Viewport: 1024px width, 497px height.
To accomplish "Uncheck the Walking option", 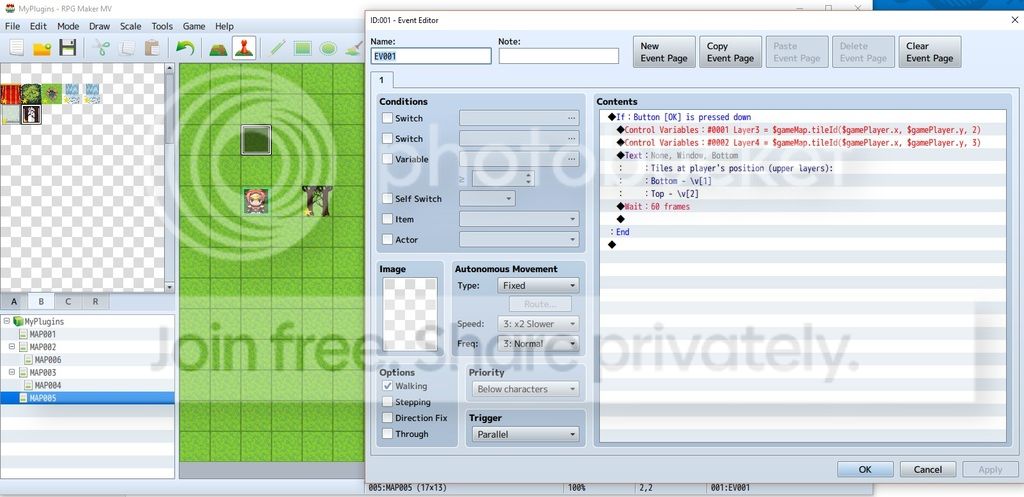I will click(x=387, y=386).
